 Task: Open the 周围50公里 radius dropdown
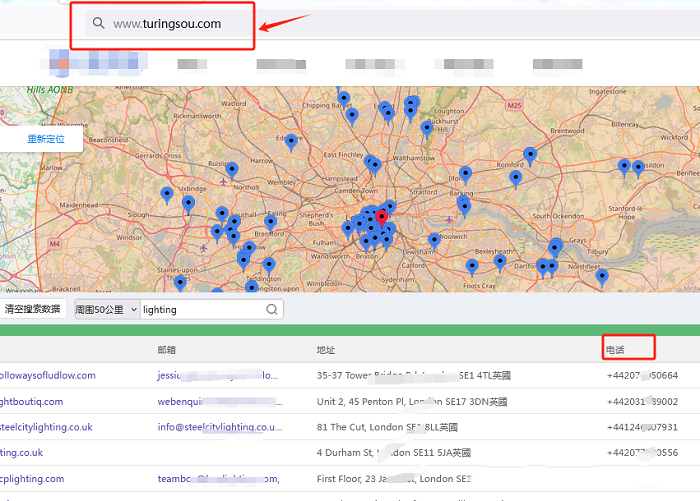point(107,310)
